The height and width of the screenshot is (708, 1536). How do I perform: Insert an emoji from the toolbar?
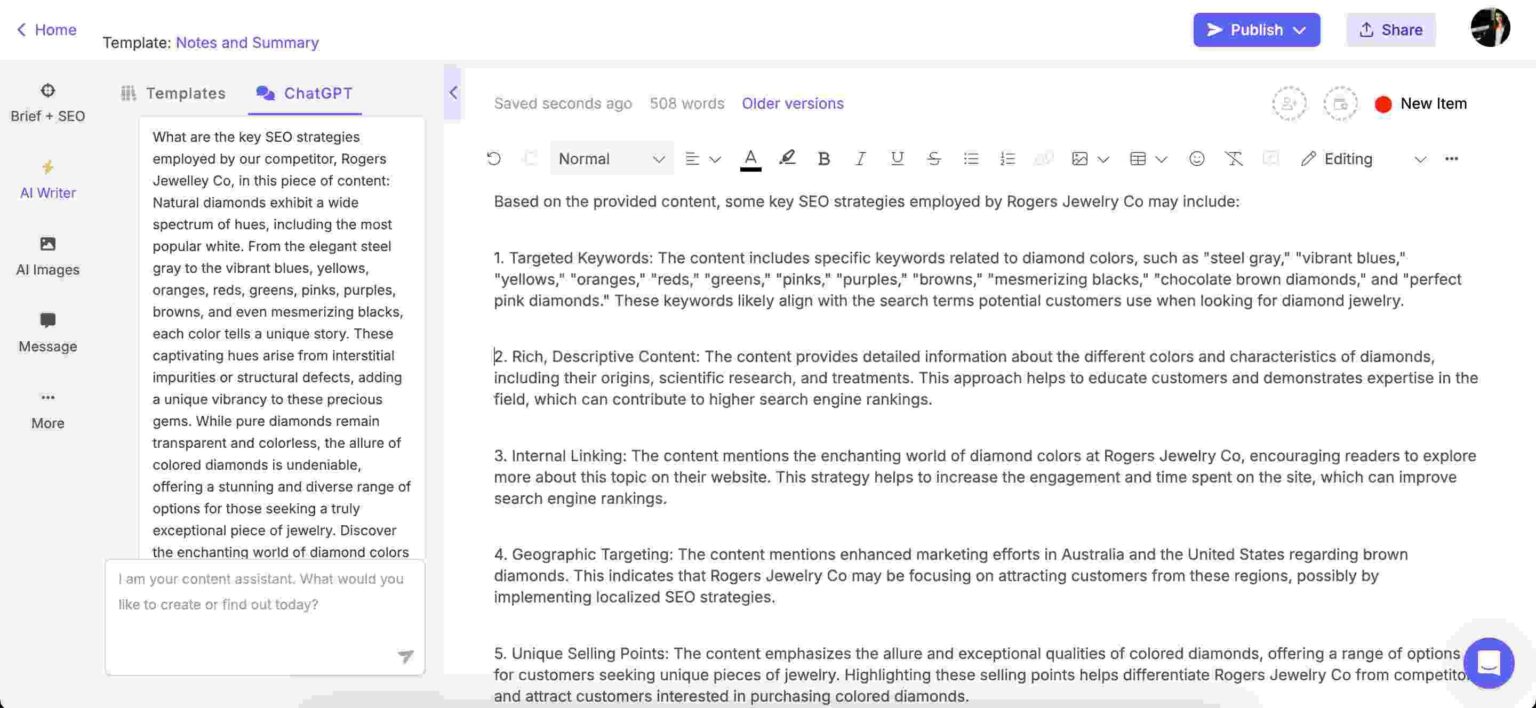1197,159
